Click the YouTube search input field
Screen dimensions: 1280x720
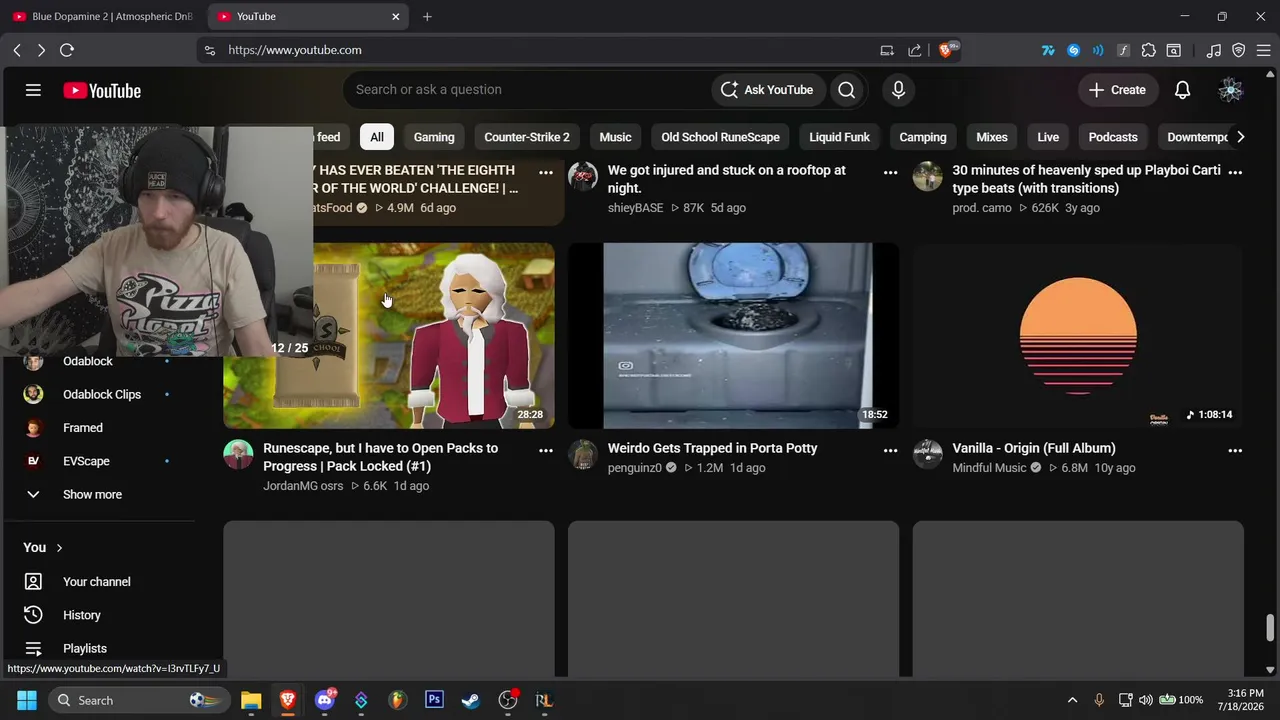click(528, 90)
